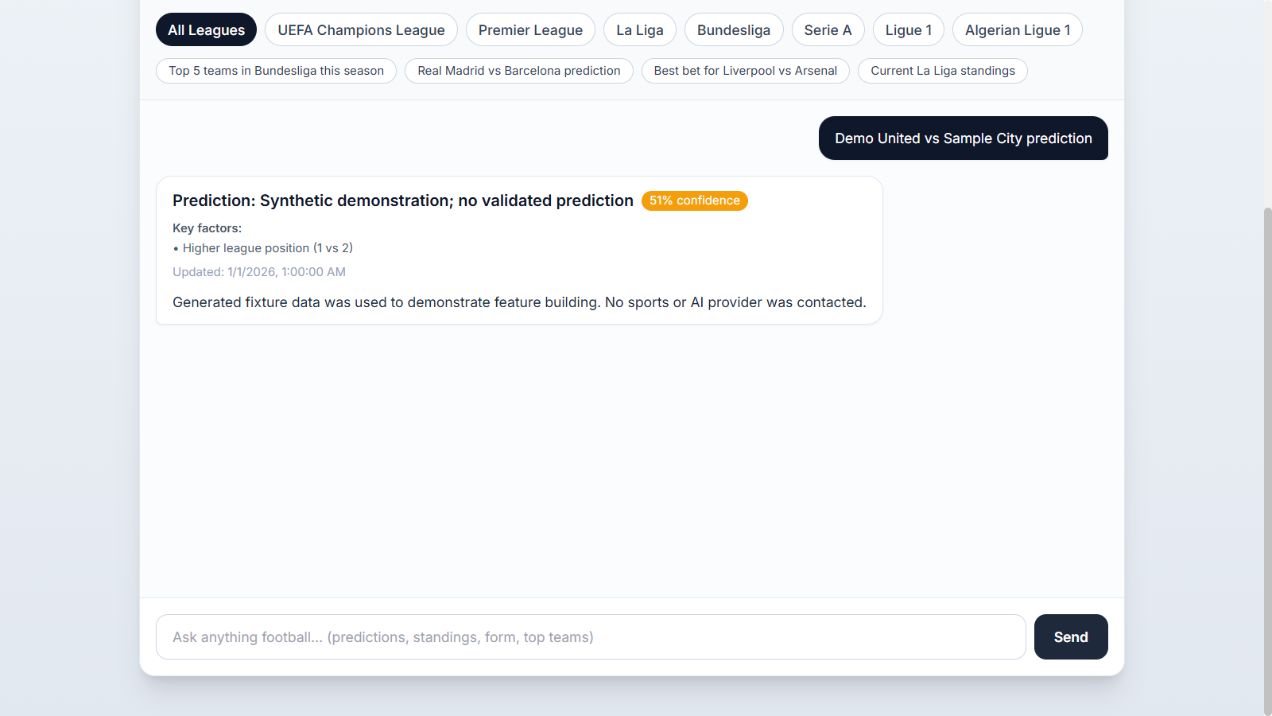Viewport: 1272px width, 716px height.
Task: Switch to La Liga filter
Action: coord(640,30)
